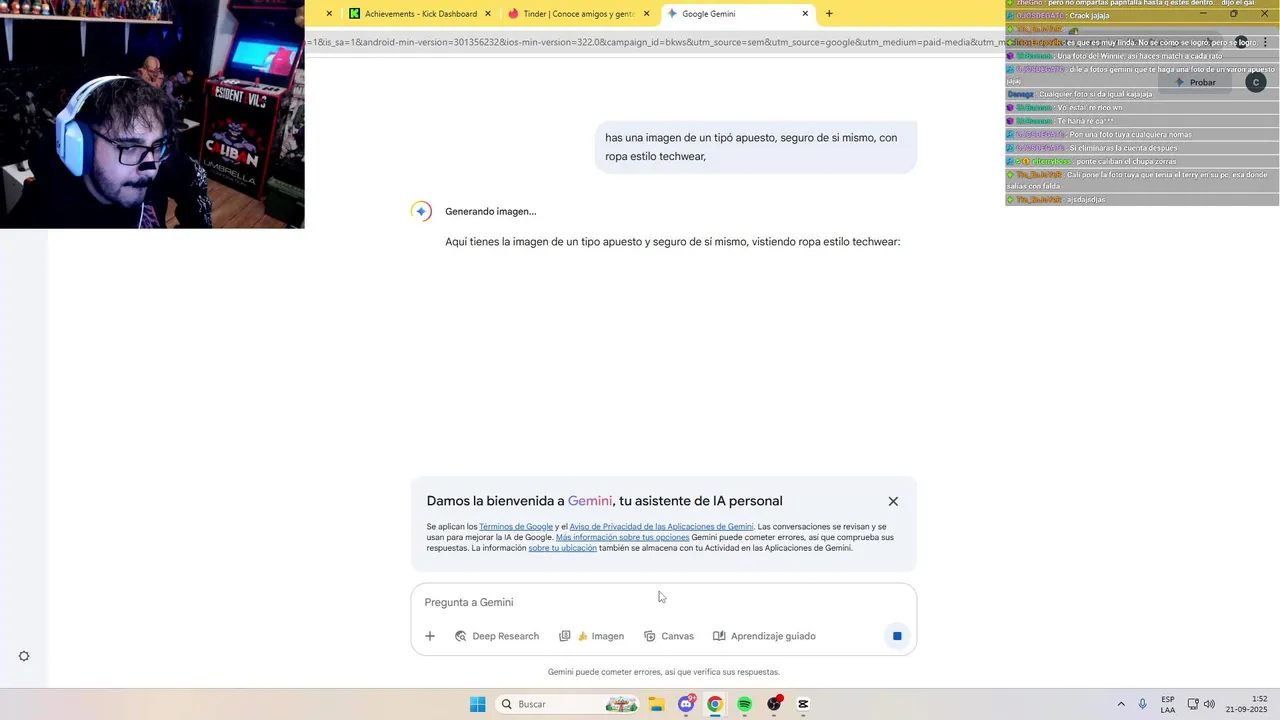Switch to Achievements - Kick Dashboard tab
The width and height of the screenshot is (1280, 720).
tap(420, 14)
